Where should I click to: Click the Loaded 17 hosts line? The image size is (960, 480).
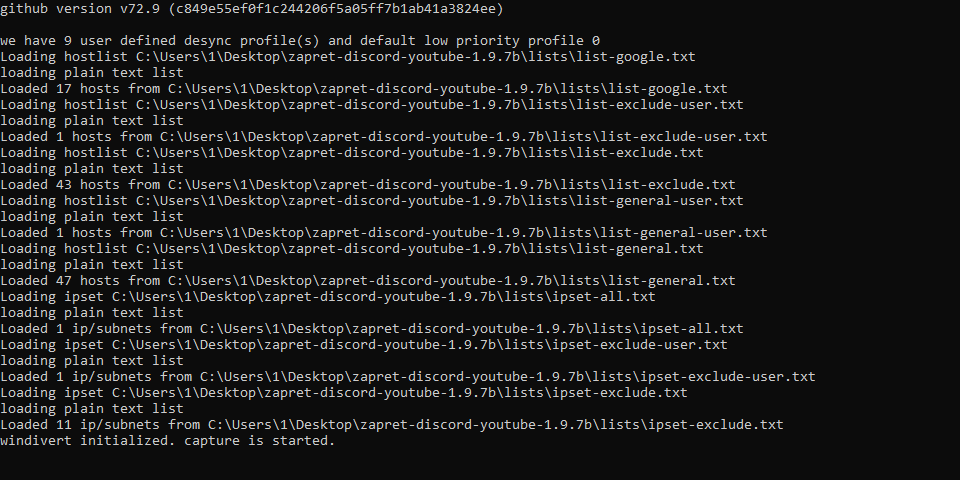(363, 89)
